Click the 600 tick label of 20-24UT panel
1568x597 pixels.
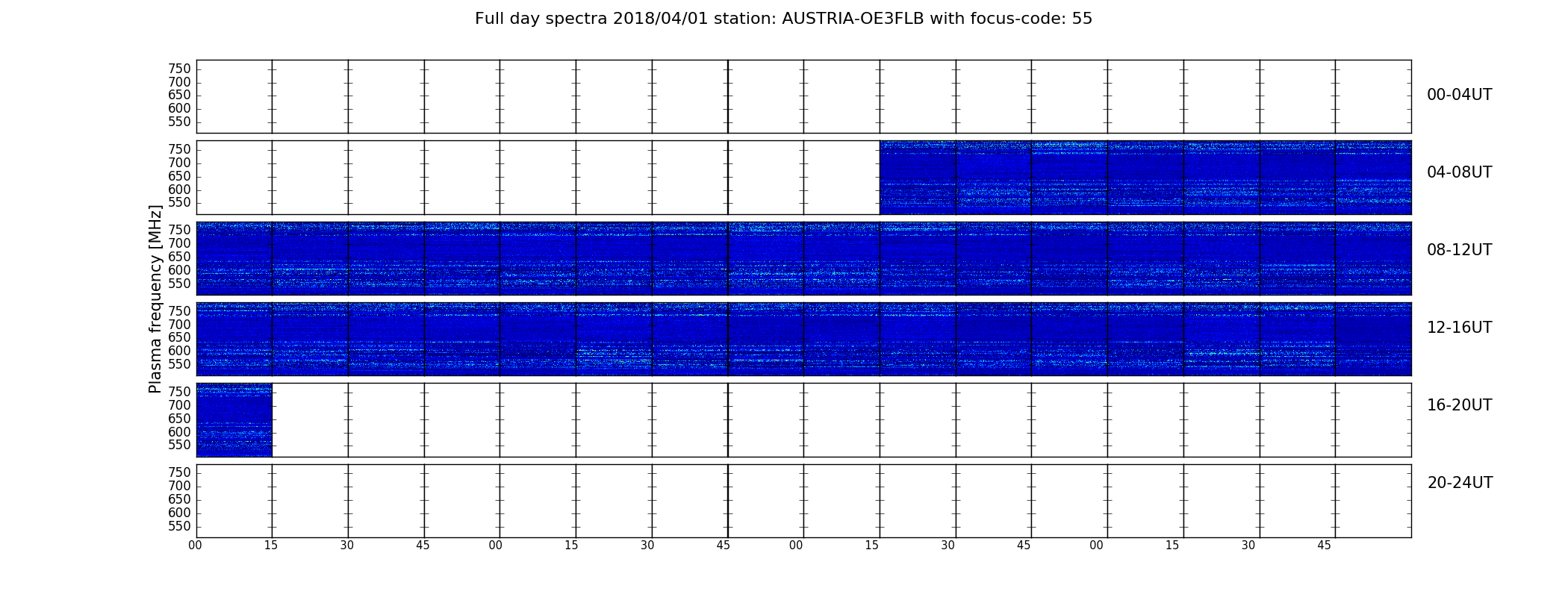point(179,513)
